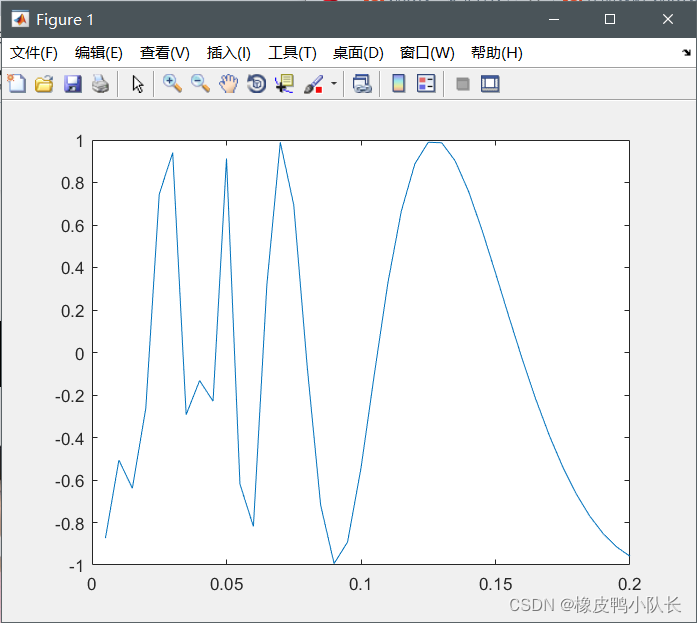Open the 窗口(W) menu
This screenshot has height=623, width=697.
pyautogui.click(x=427, y=53)
